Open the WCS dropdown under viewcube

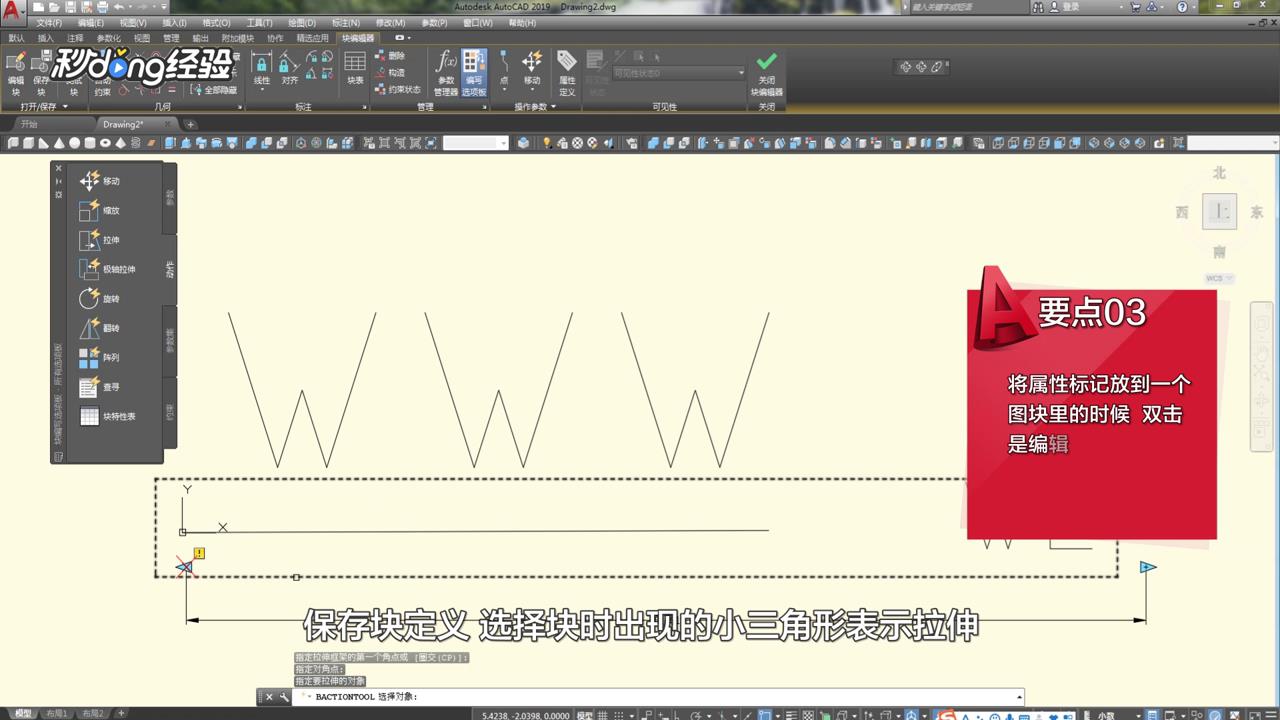1219,278
